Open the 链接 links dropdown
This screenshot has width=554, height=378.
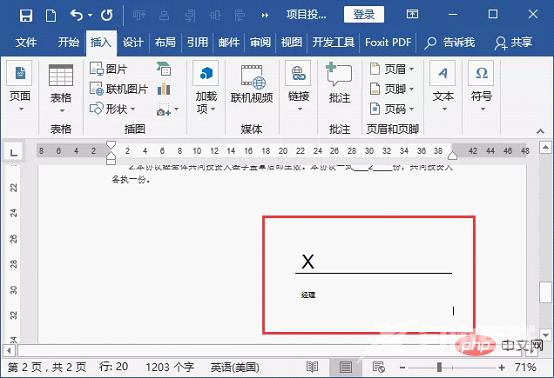click(299, 87)
